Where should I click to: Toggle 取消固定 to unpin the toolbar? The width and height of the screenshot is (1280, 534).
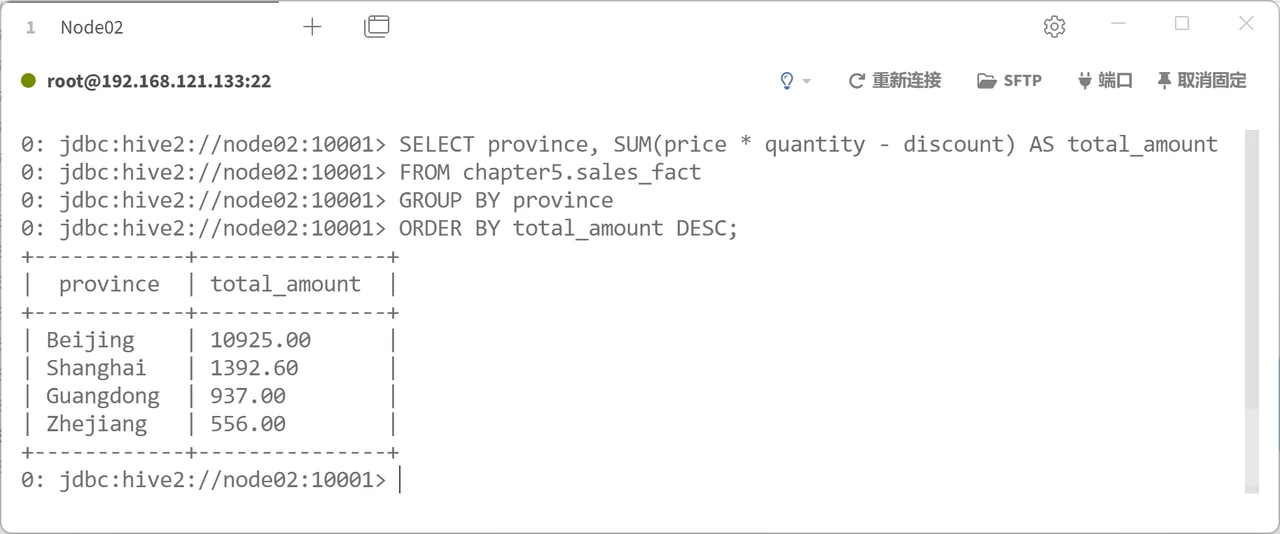[1202, 81]
